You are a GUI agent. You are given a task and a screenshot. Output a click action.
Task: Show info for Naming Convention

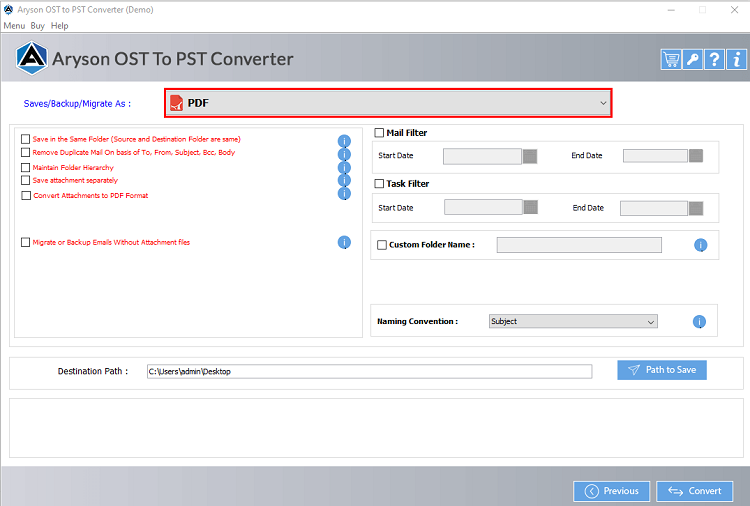click(x=699, y=322)
